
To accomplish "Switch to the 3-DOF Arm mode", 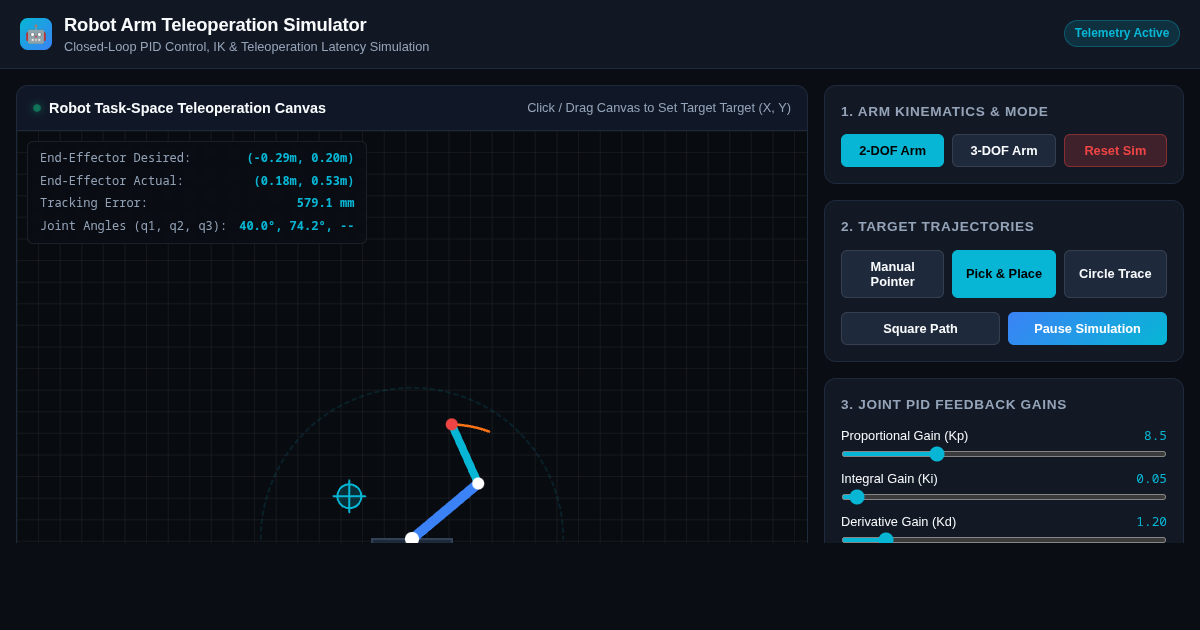I will tap(1004, 150).
